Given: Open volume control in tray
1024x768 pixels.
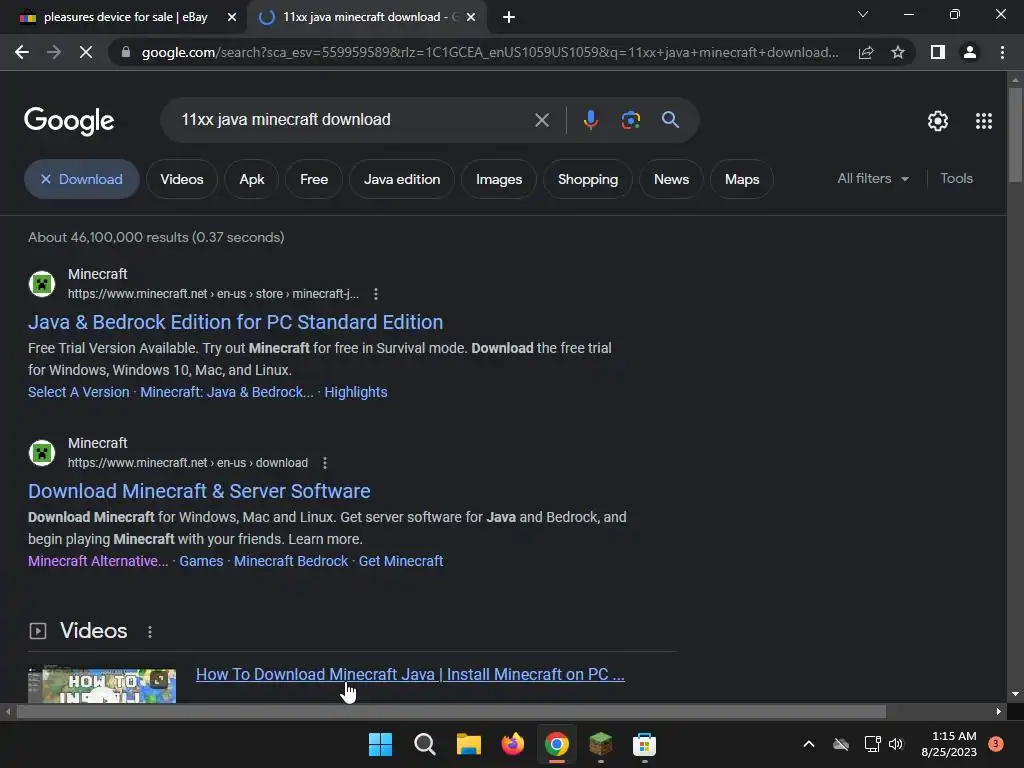Looking at the screenshot, I should (896, 744).
